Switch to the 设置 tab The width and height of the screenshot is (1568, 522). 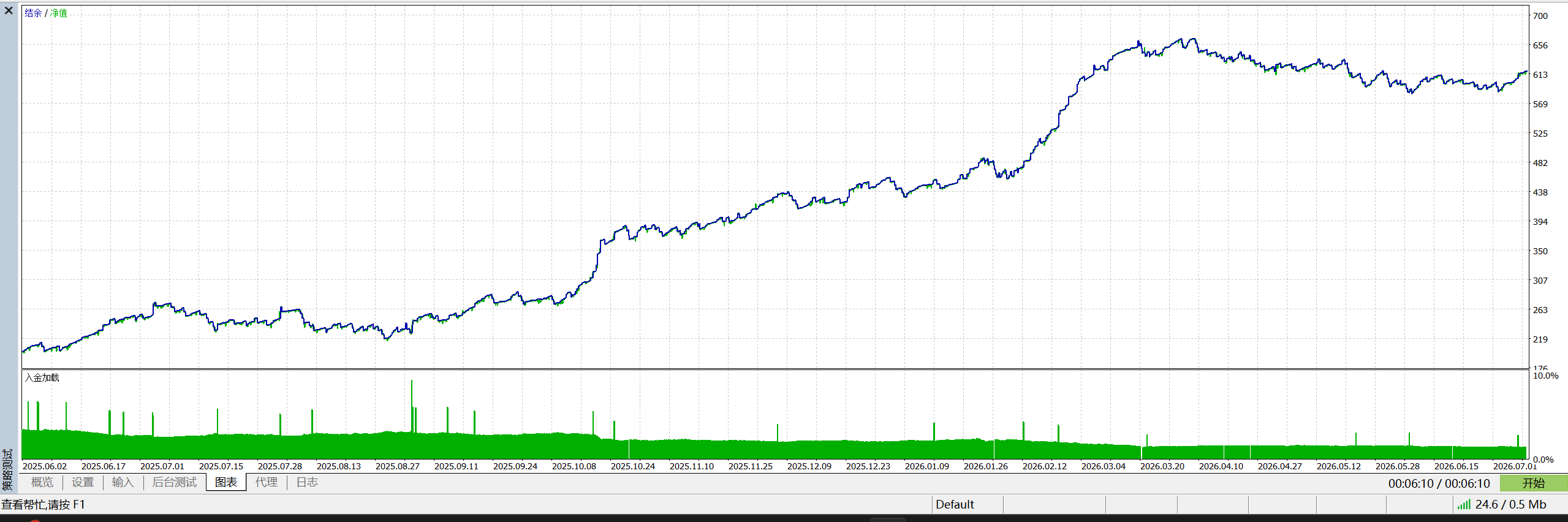(83, 482)
